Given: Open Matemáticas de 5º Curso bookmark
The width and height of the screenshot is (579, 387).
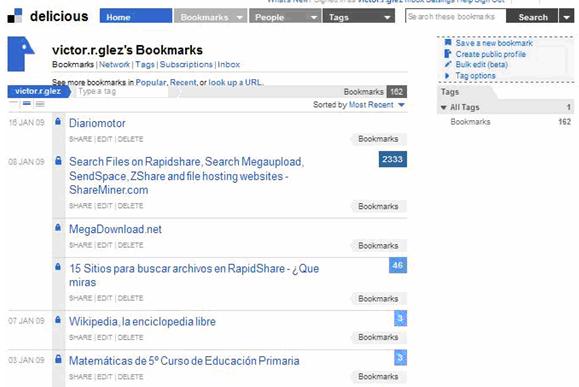Looking at the screenshot, I should pos(184,361).
